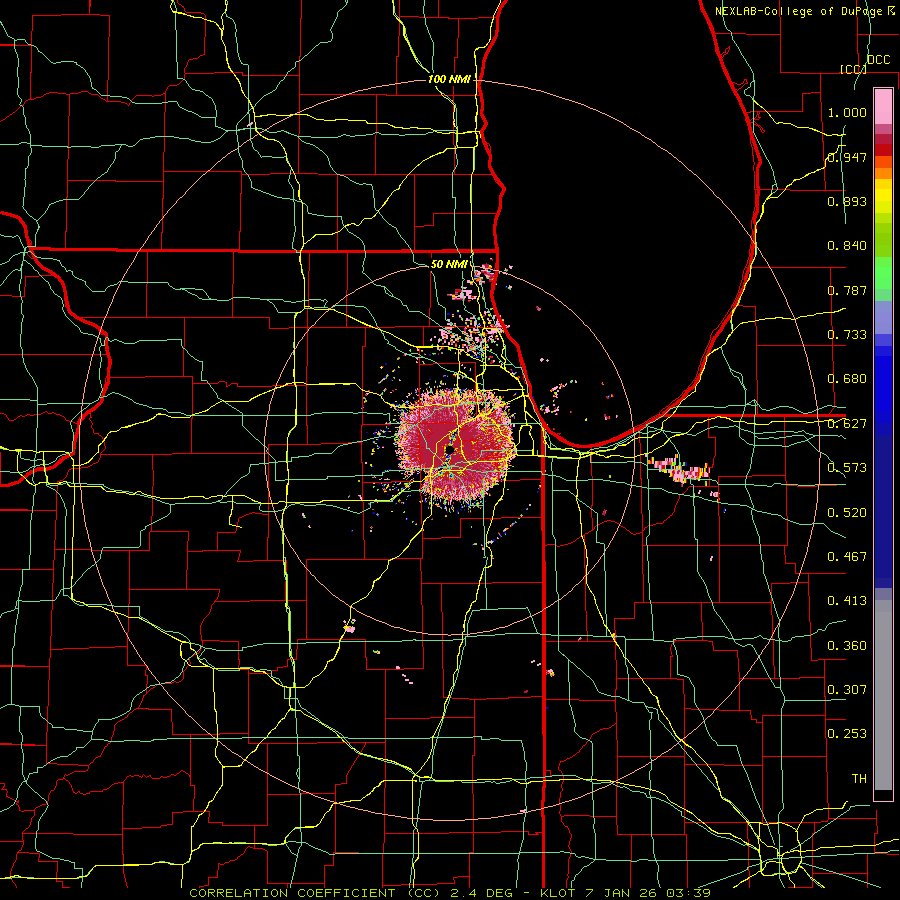Viewport: 900px width, 900px height.
Task: Click the 0.467 color scale value
Action: [x=847, y=557]
